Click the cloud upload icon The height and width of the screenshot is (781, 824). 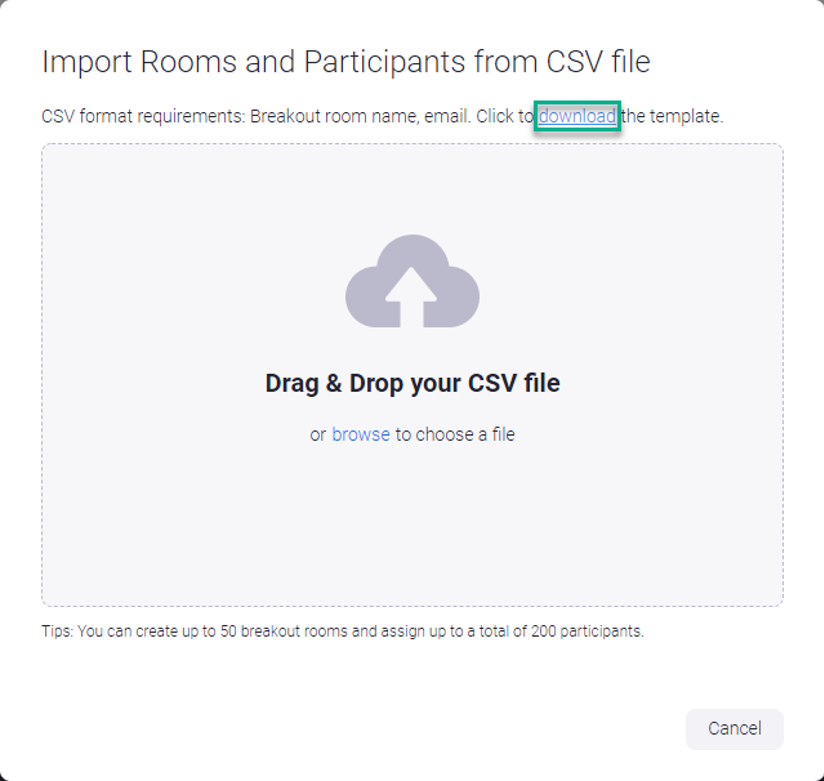click(x=412, y=281)
